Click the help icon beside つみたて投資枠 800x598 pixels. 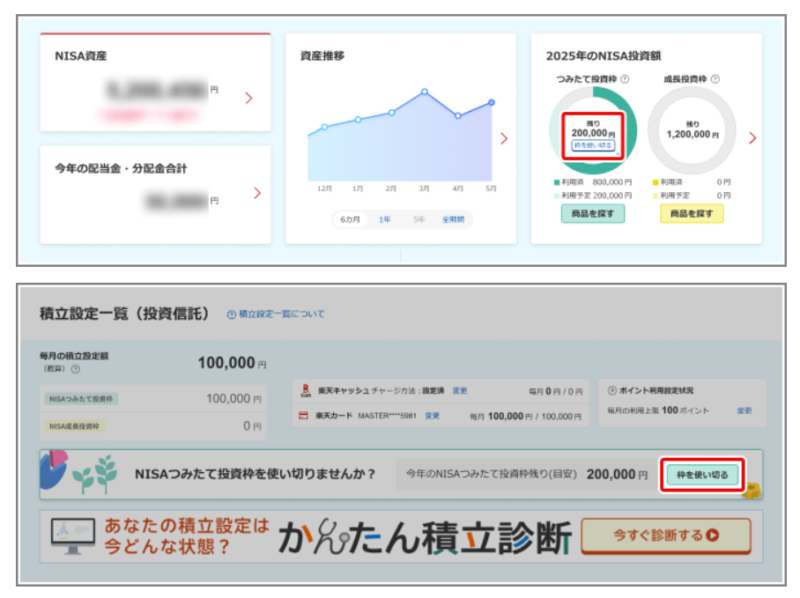tap(625, 78)
